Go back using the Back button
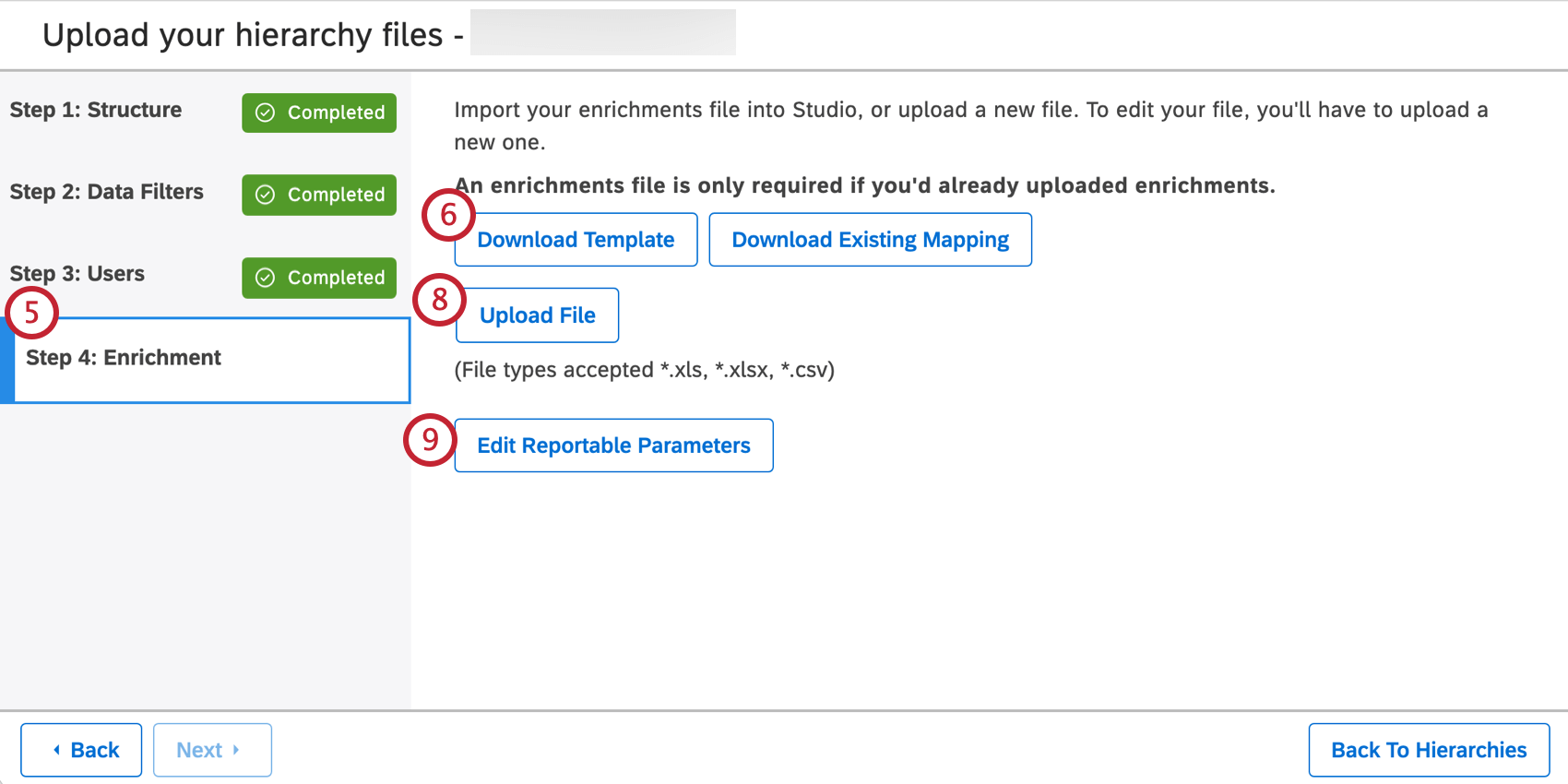 [x=81, y=750]
